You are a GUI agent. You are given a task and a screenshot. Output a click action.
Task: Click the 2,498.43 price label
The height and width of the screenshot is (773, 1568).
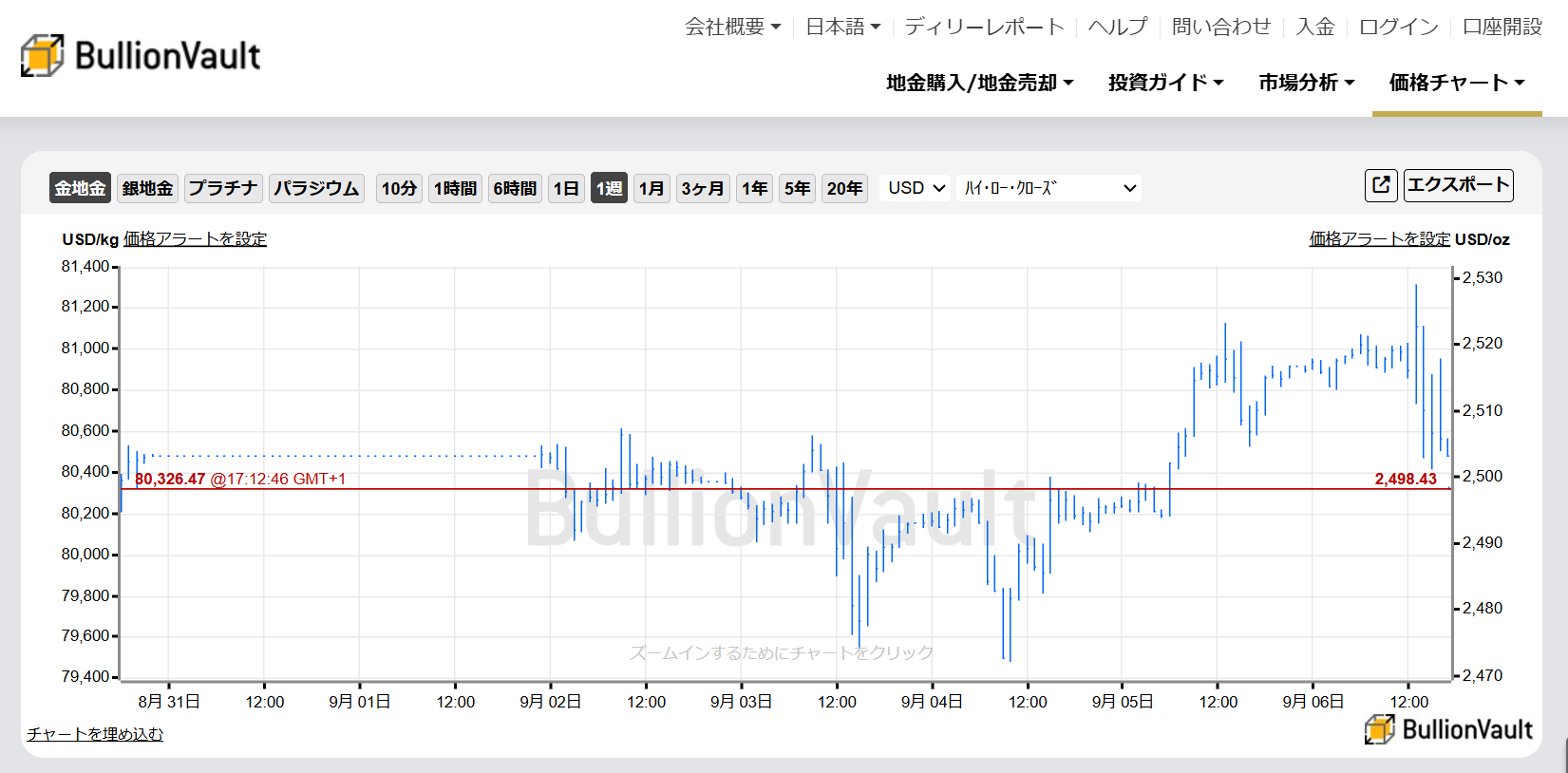click(1406, 480)
